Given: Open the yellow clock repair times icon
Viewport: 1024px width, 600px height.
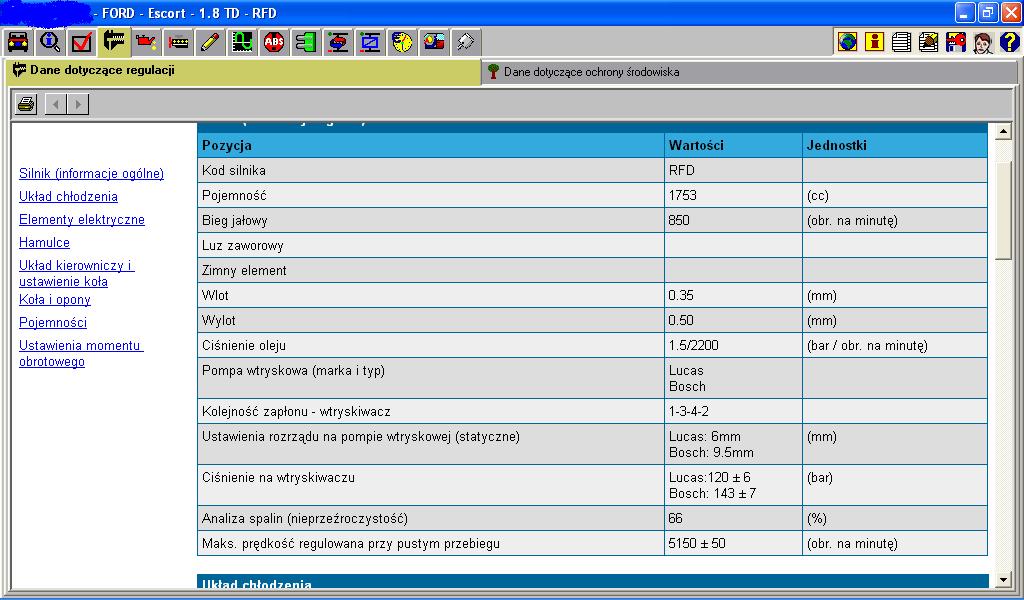Looking at the screenshot, I should [x=402, y=42].
